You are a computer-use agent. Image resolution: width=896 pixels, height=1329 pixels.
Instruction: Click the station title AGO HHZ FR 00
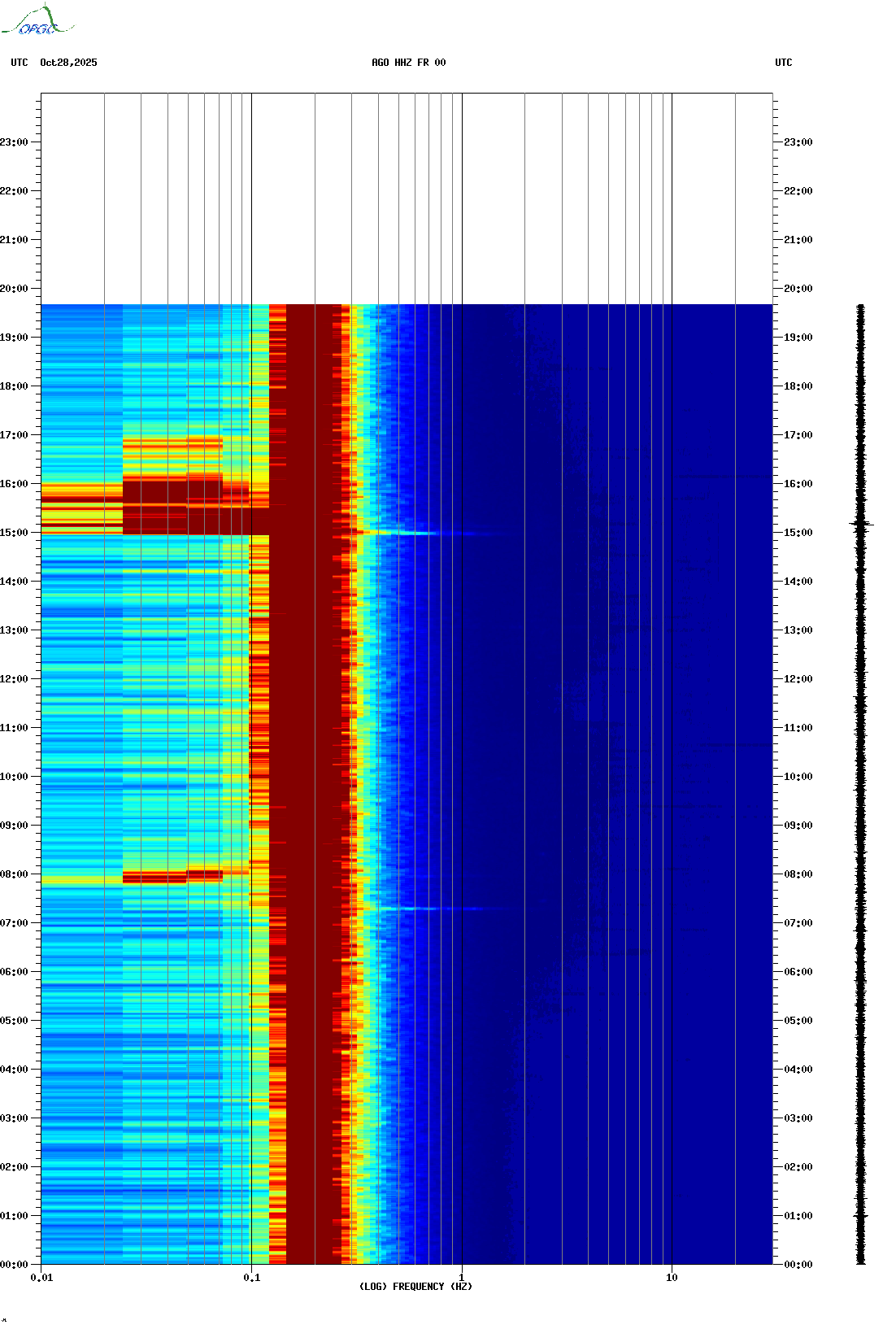(409, 63)
